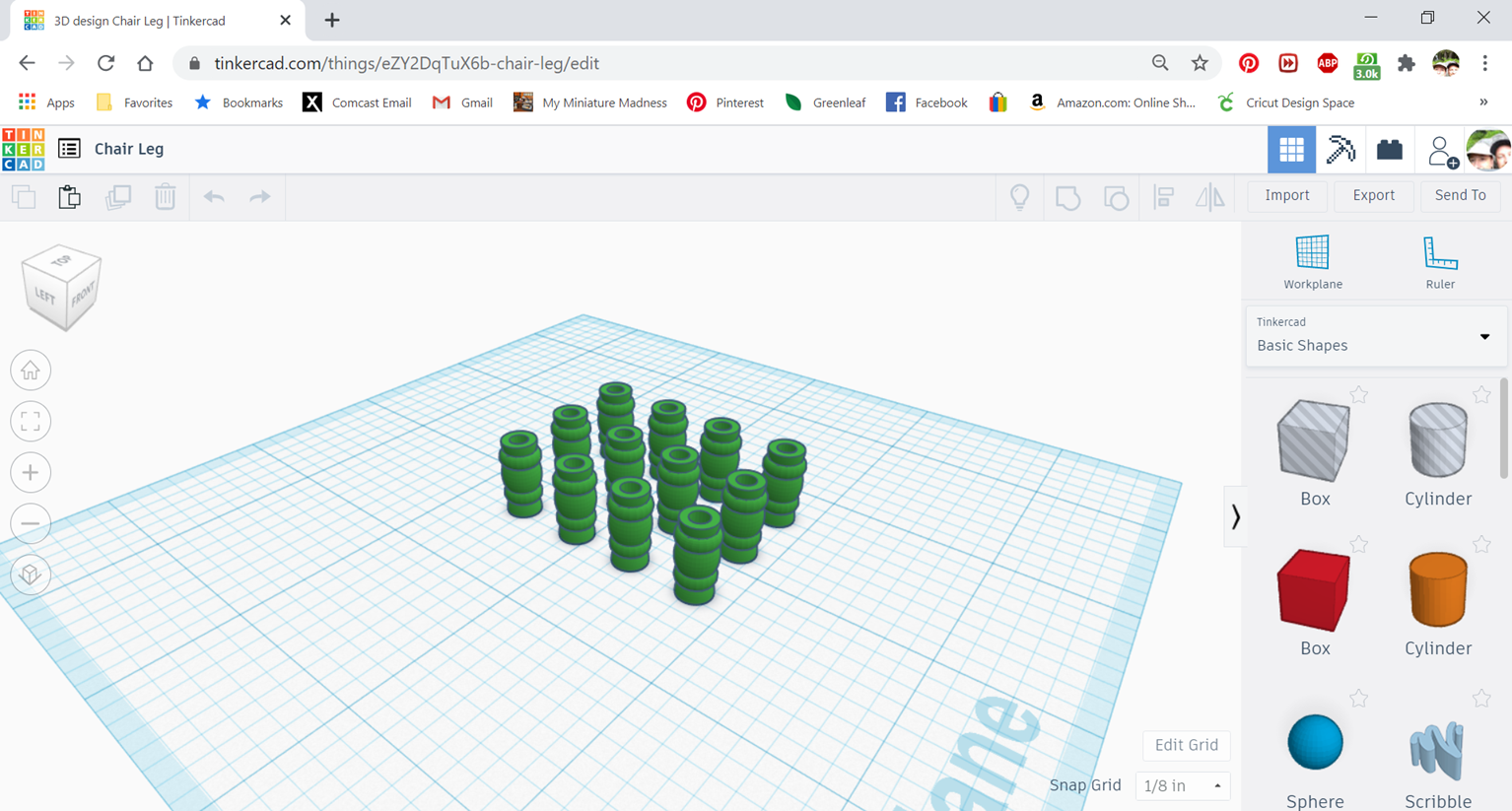Open Blocks mode with pickaxe icon
Image resolution: width=1512 pixels, height=811 pixels.
coord(1340,150)
